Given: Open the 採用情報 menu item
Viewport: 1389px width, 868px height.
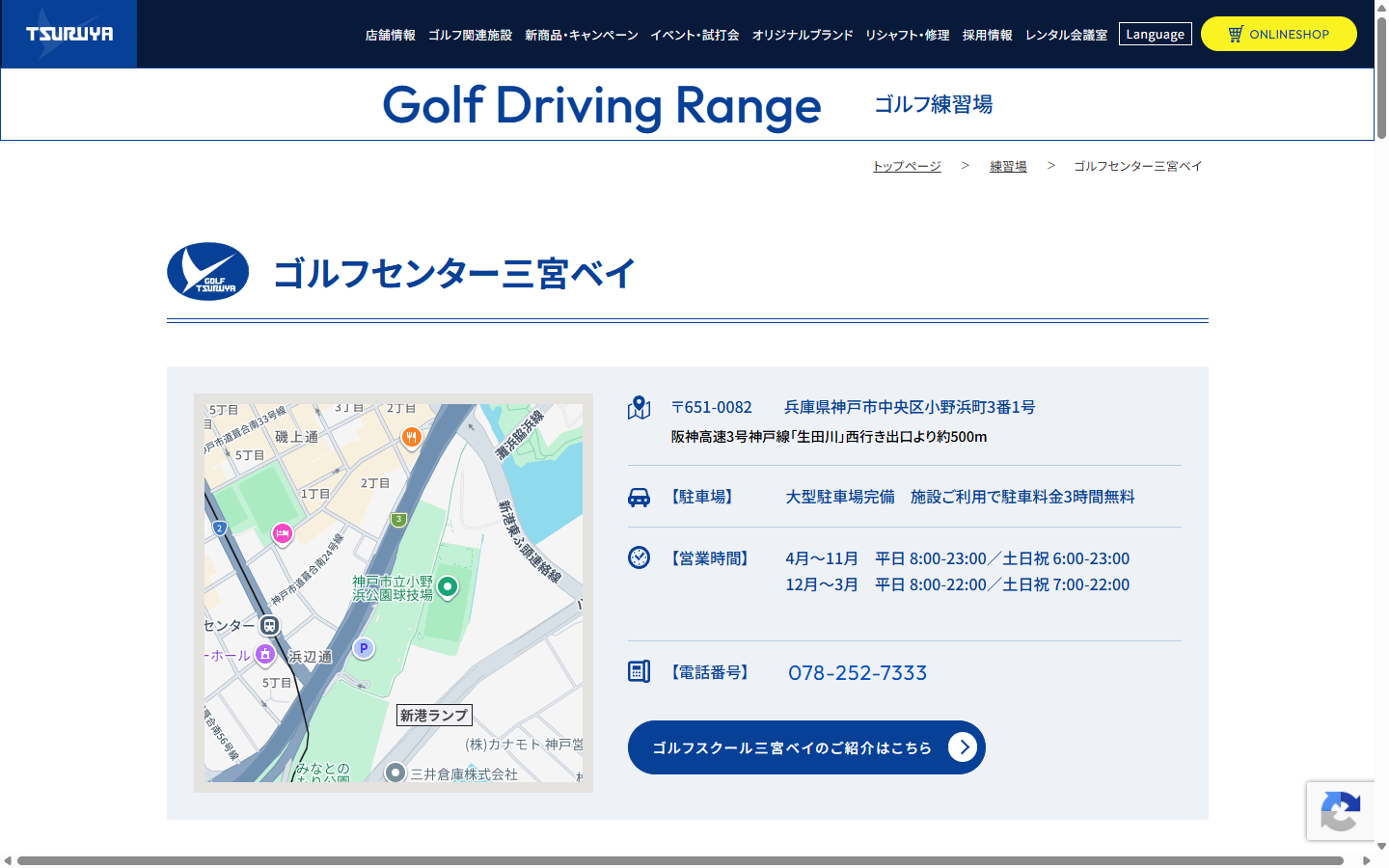Looking at the screenshot, I should [988, 35].
